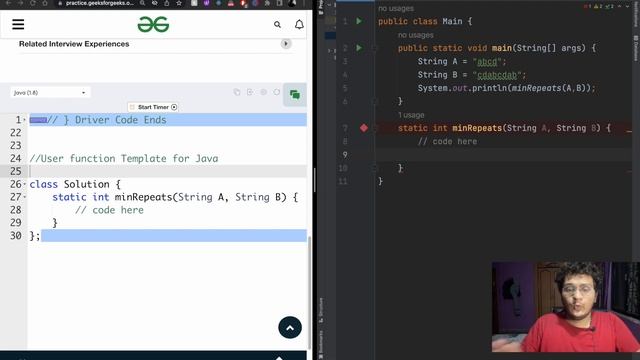Screen dimensions: 640x360
Task: Open the Notifications tool window tab
Action: (x=636, y=15)
